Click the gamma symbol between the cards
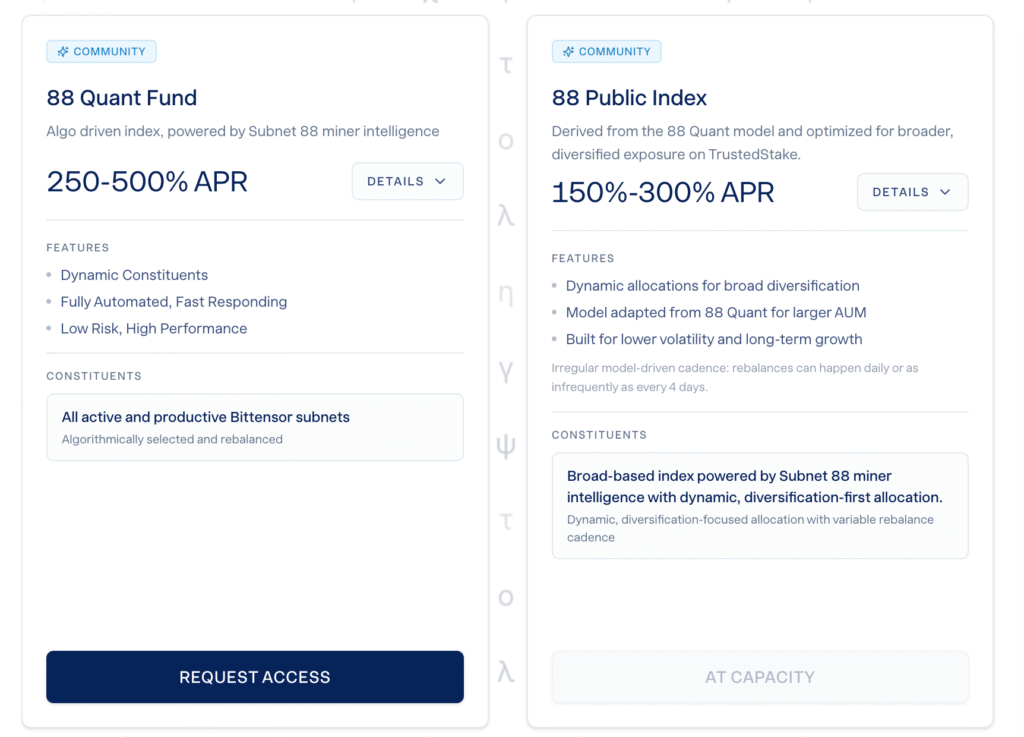 (x=506, y=370)
